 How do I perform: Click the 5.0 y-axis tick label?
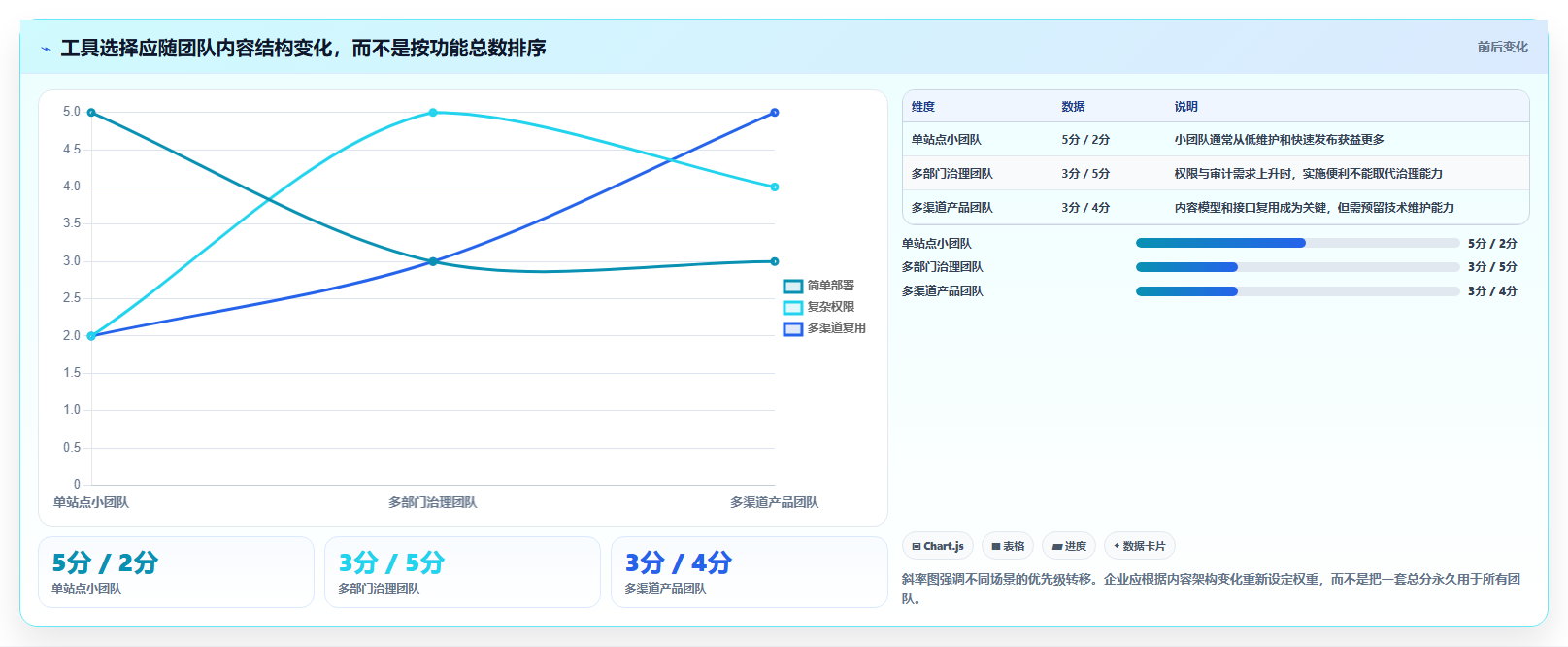(x=72, y=112)
